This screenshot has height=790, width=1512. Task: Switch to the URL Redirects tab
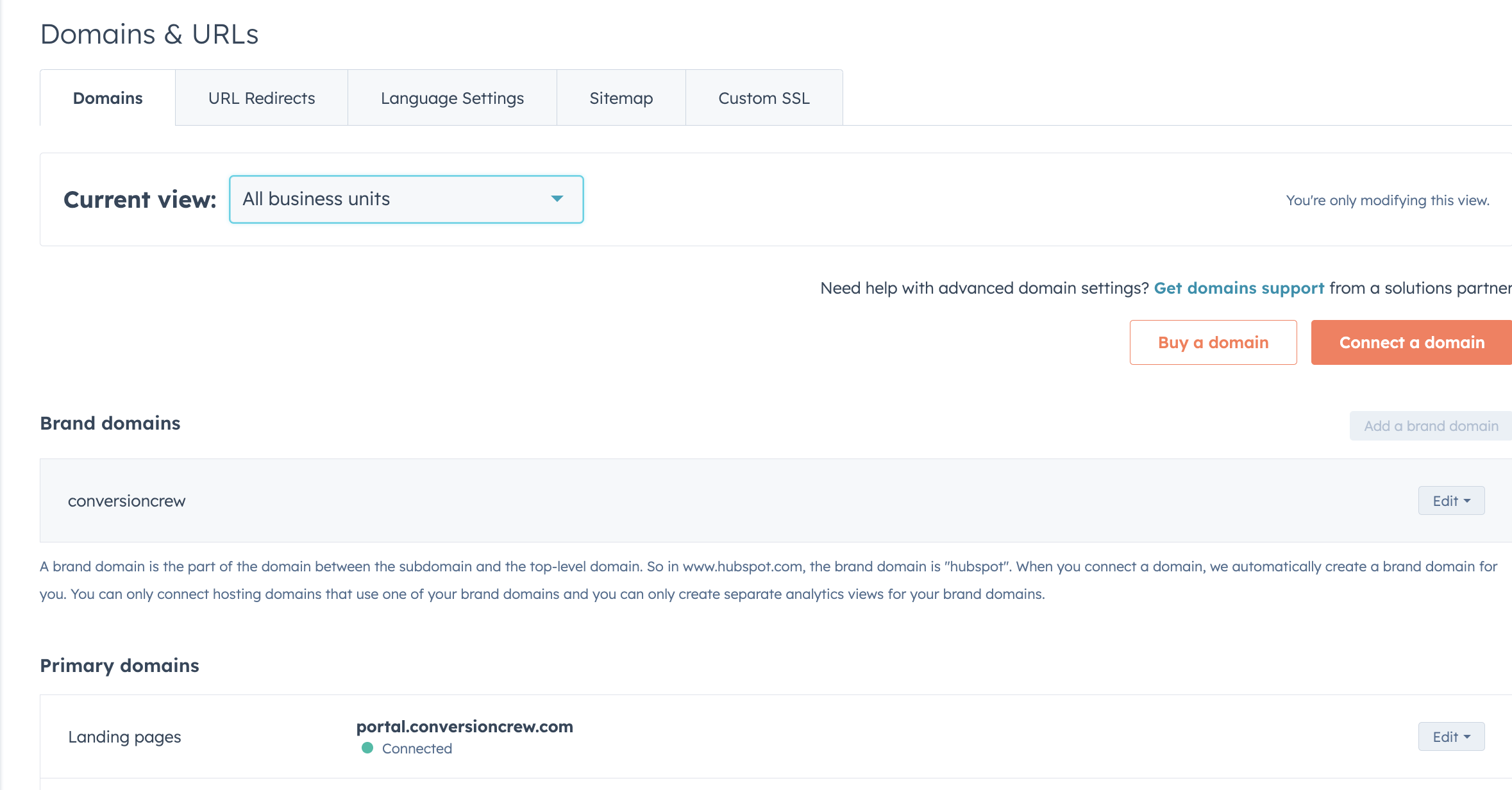click(260, 97)
